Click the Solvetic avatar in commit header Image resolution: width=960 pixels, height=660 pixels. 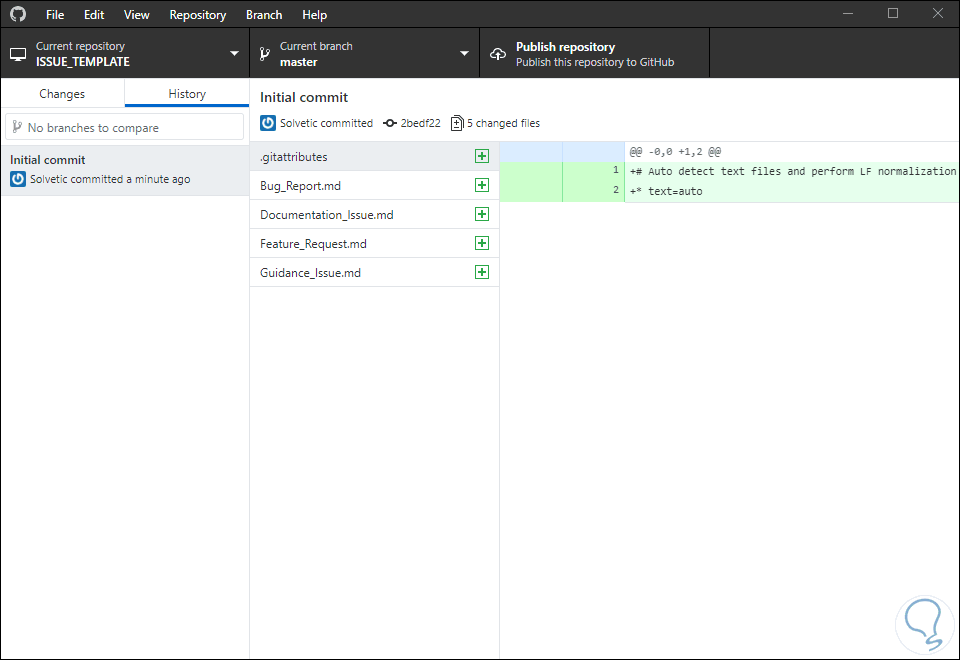(x=268, y=123)
